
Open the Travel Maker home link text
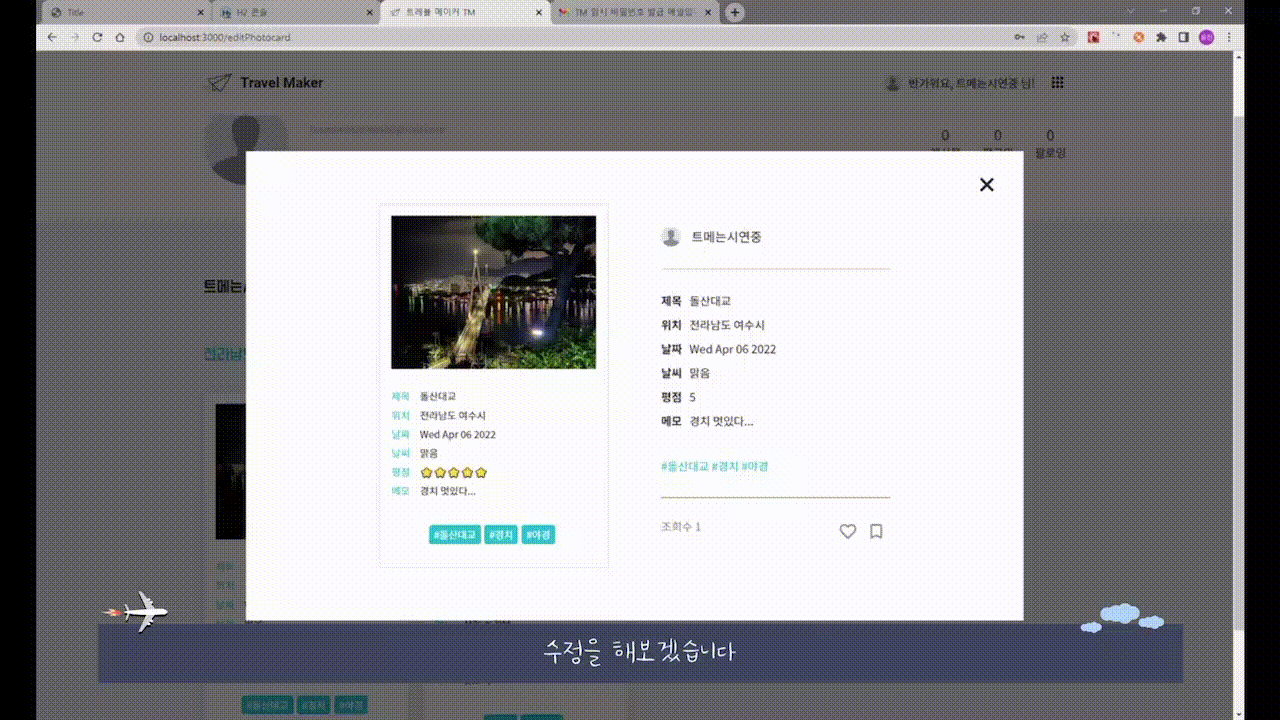(282, 83)
